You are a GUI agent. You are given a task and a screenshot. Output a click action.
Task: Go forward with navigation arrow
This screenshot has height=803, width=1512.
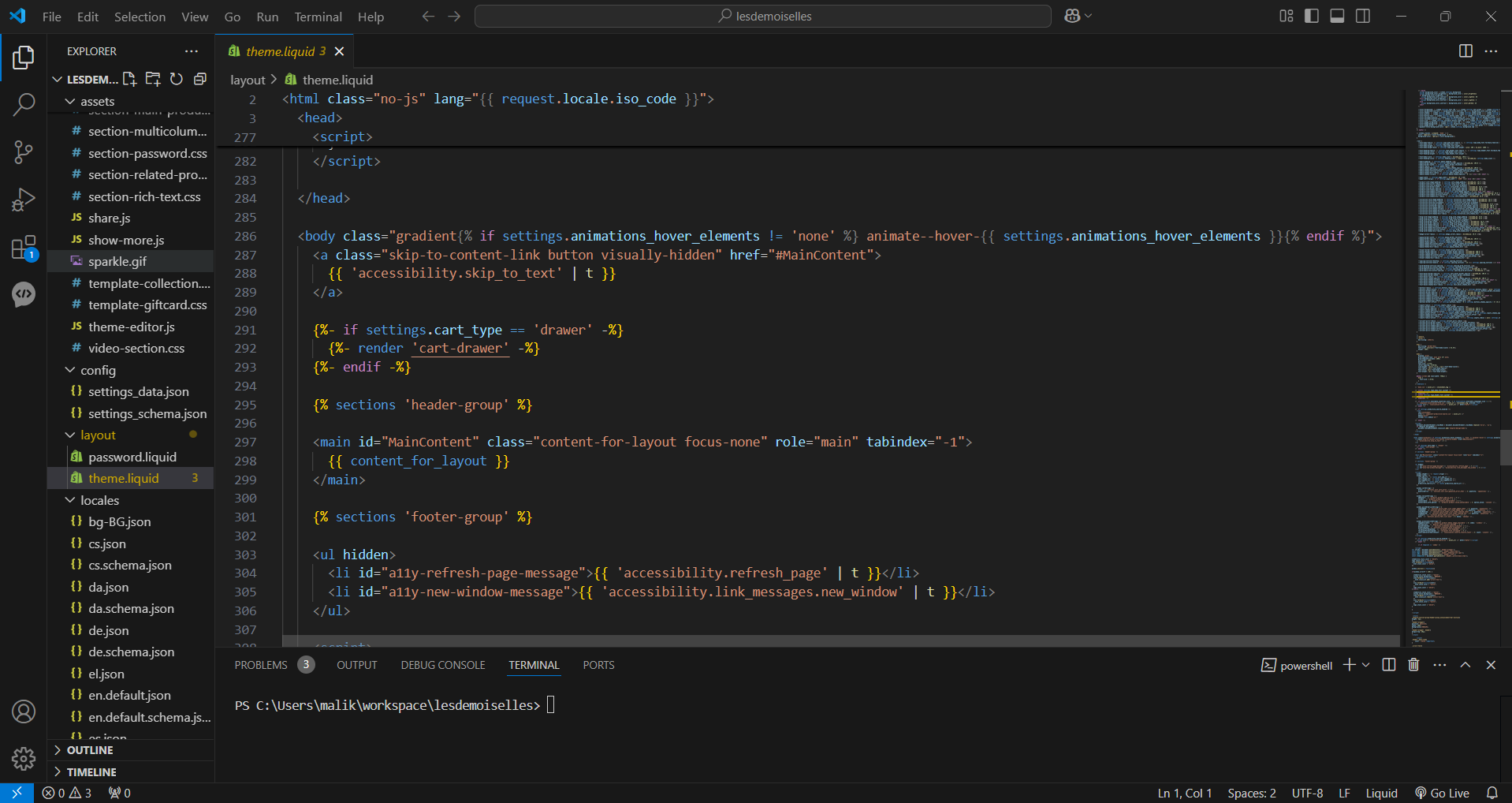454,16
